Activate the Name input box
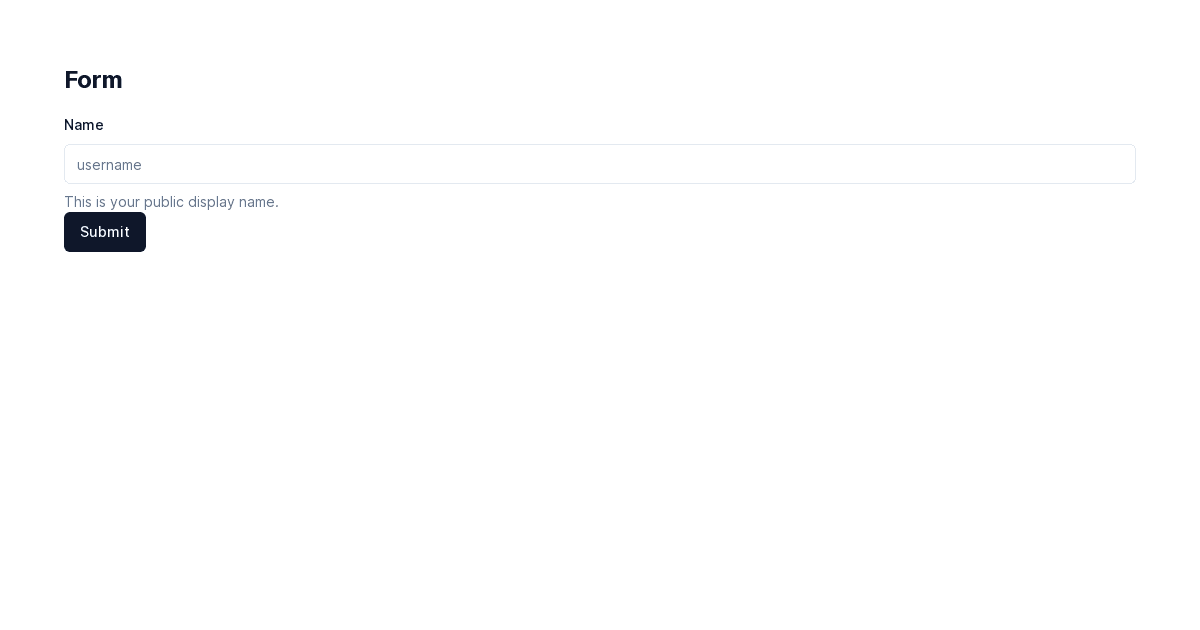The image size is (1200, 630). coord(600,164)
